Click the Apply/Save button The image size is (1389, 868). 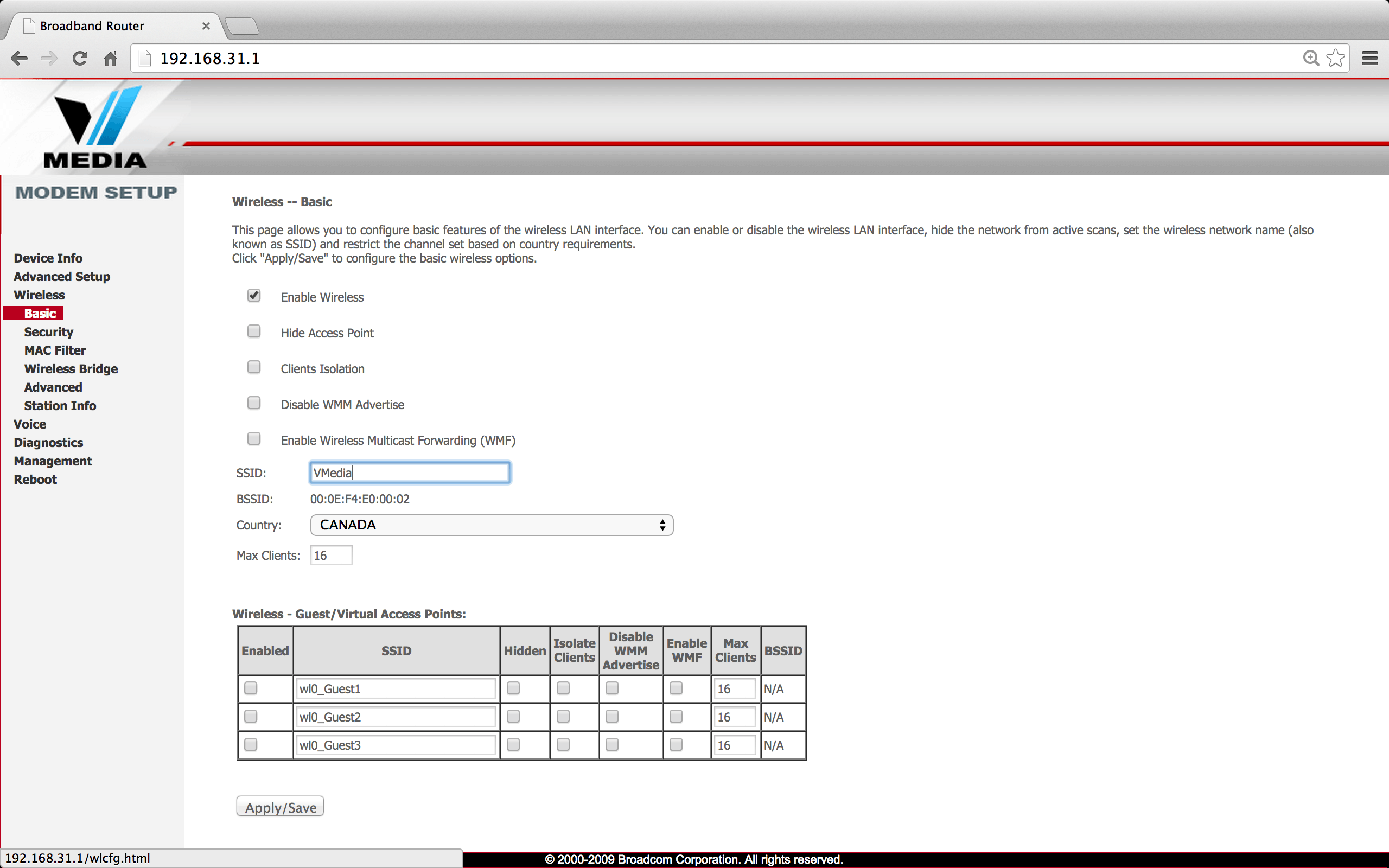click(280, 807)
